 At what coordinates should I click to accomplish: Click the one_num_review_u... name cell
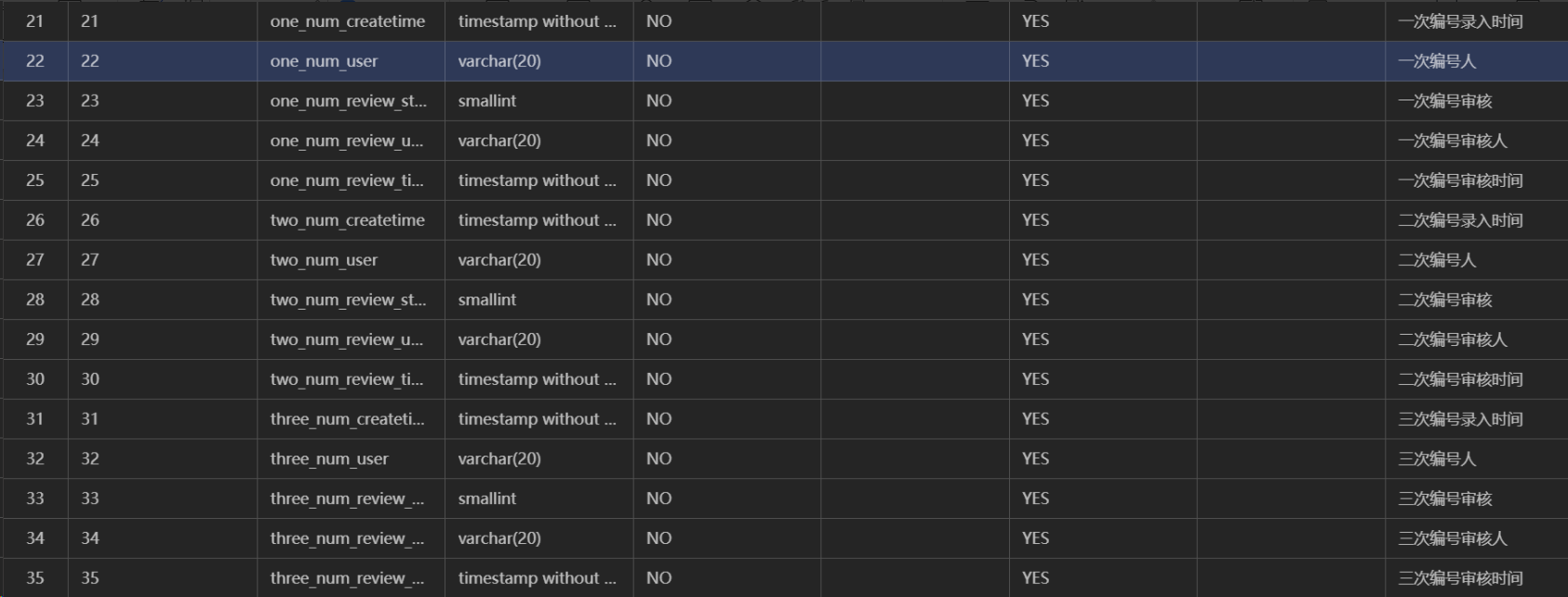click(x=351, y=141)
